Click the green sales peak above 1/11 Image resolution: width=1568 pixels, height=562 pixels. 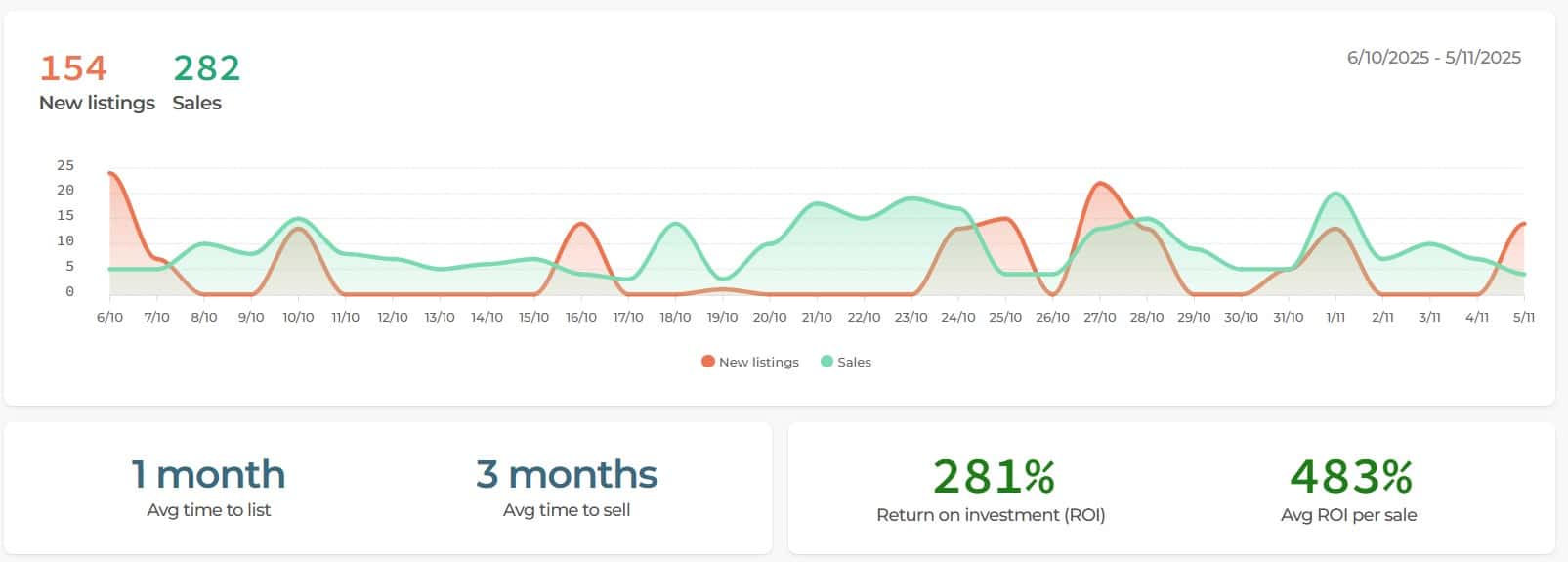click(1335, 194)
